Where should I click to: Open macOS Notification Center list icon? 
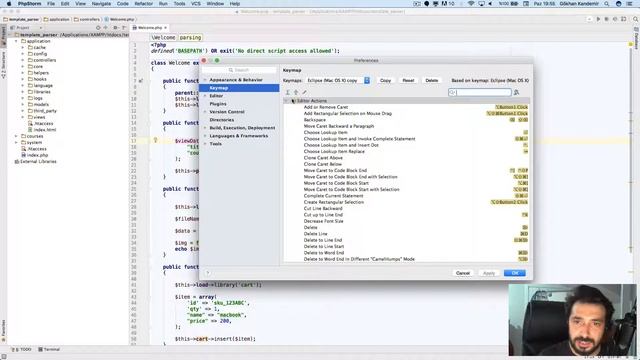pyautogui.click(x=629, y=4)
